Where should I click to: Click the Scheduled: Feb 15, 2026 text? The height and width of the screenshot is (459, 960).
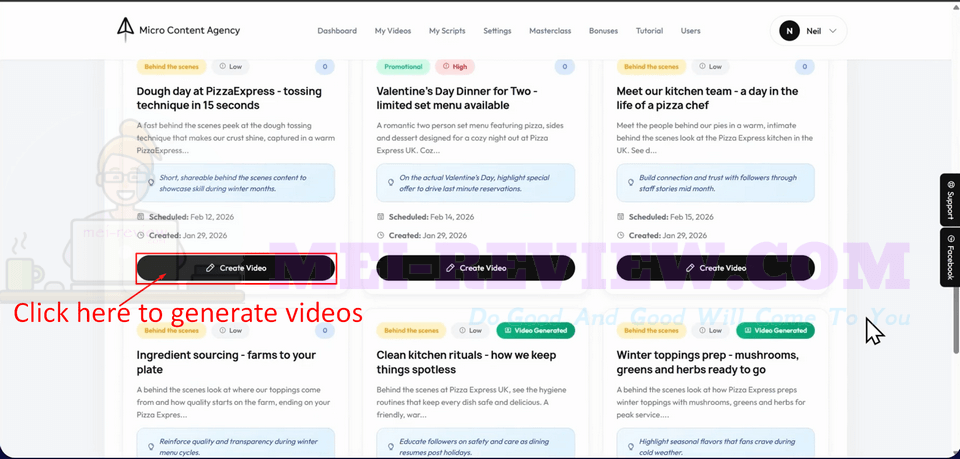pos(671,217)
